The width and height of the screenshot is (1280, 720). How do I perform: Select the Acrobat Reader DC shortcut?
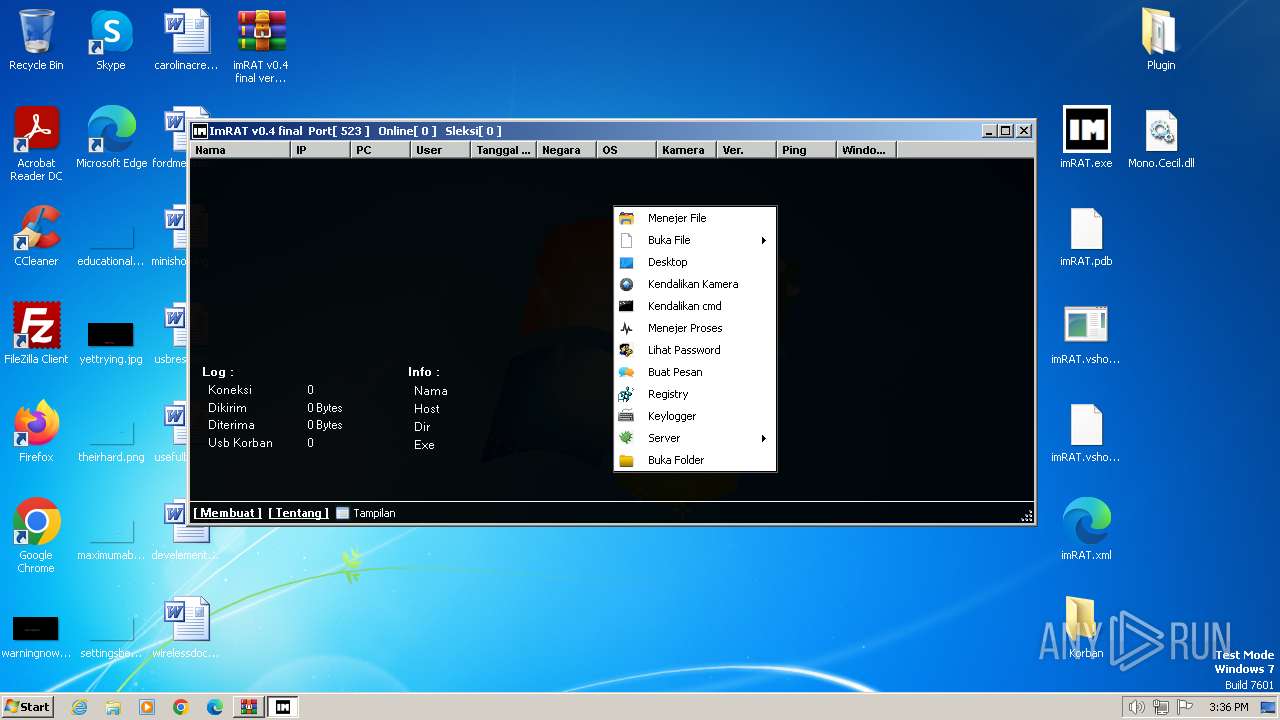click(x=36, y=144)
